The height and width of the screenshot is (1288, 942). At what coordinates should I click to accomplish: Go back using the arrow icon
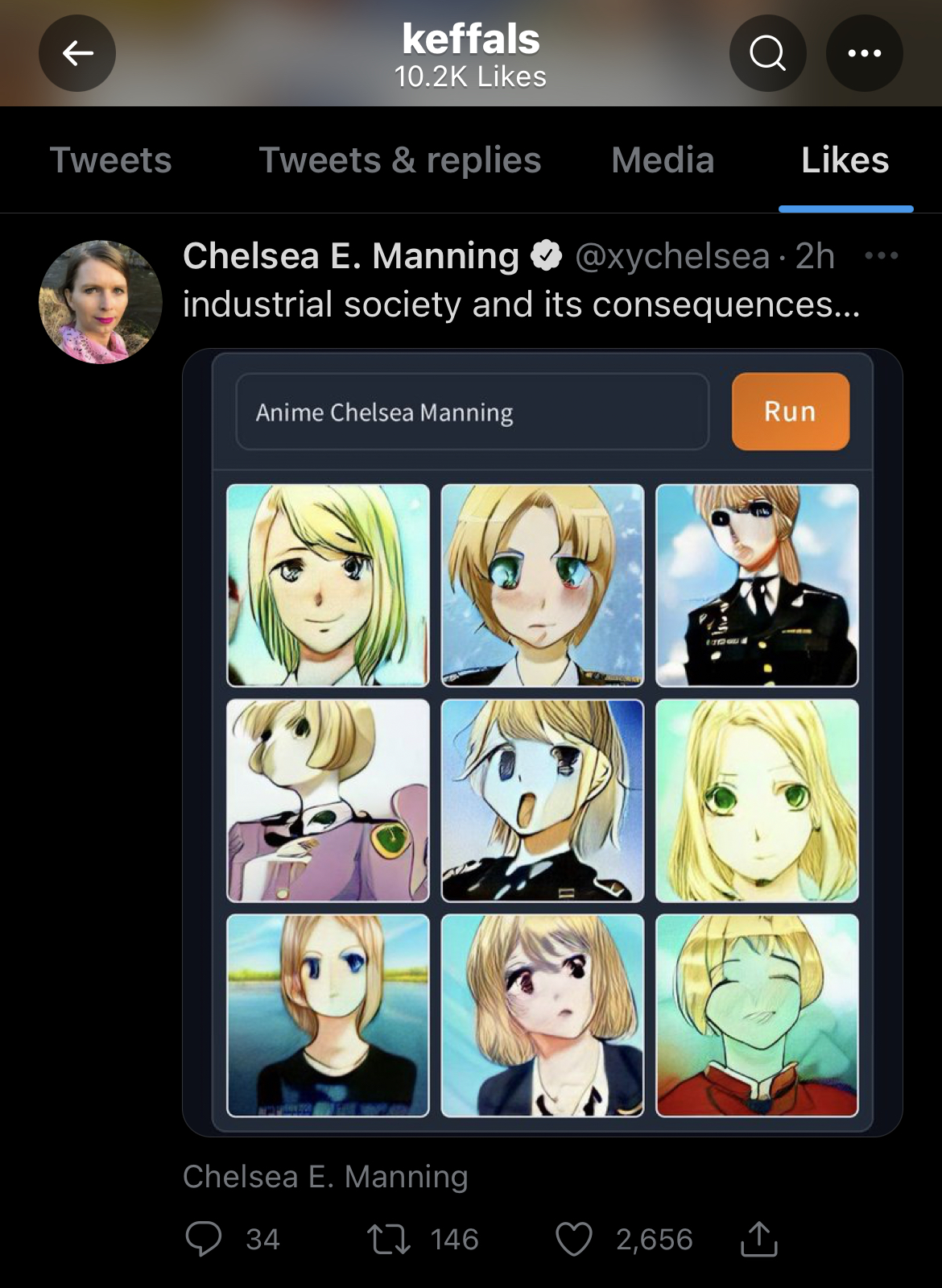point(77,53)
